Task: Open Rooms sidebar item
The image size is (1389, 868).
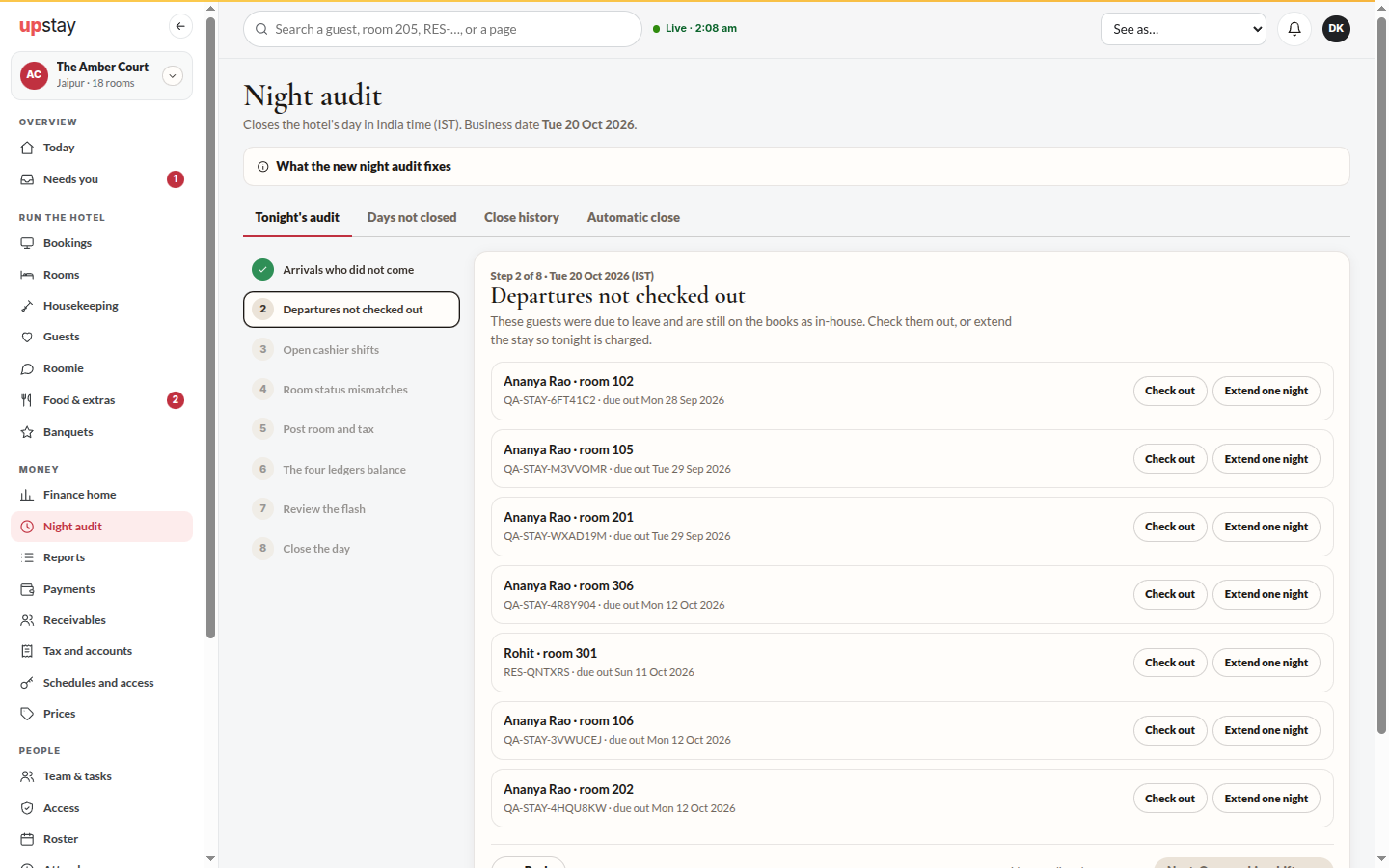Action: (x=101, y=275)
